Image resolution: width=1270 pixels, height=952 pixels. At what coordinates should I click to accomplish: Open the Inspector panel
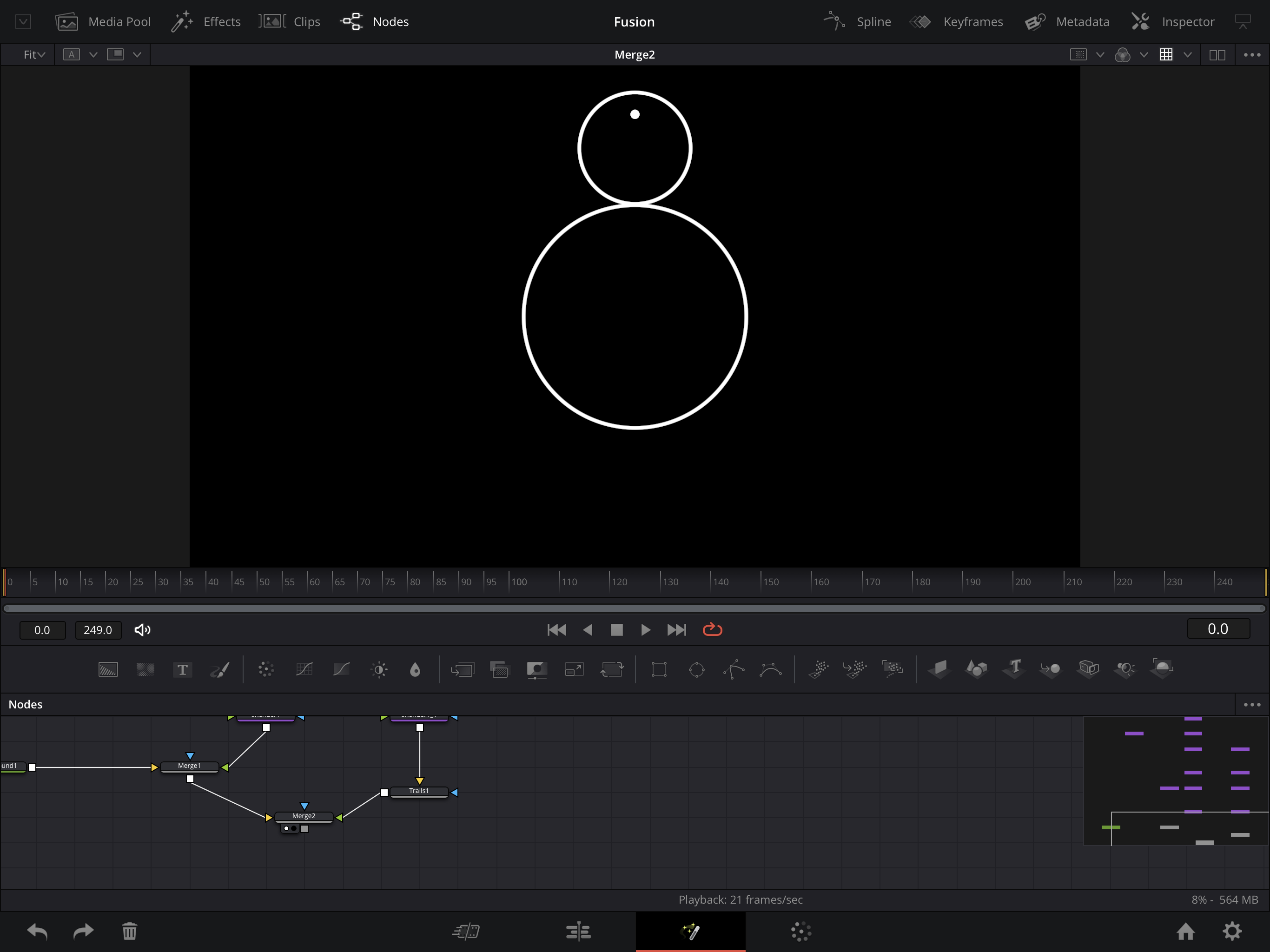click(x=1173, y=22)
